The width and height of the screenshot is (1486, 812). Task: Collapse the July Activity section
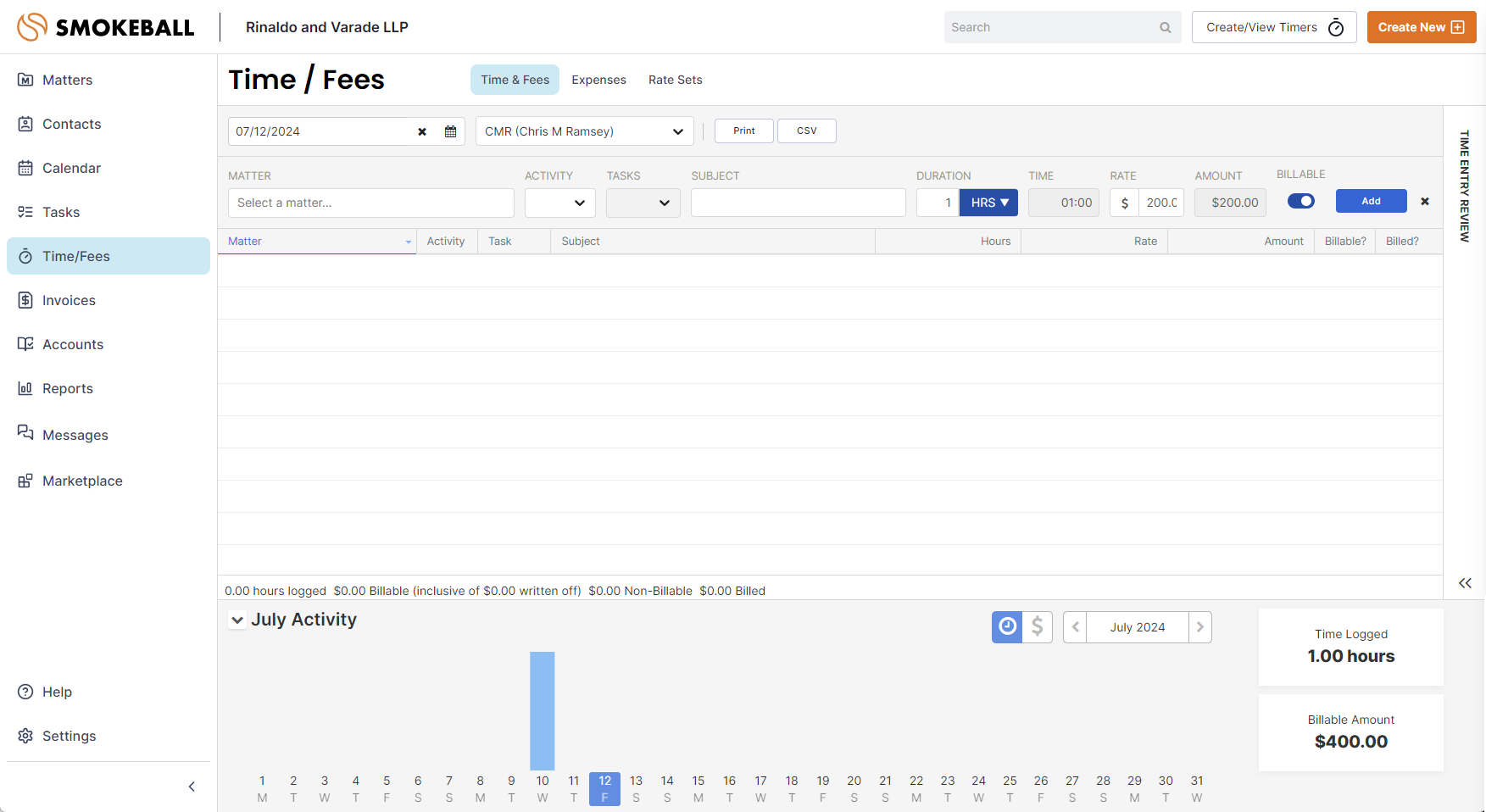pyautogui.click(x=237, y=620)
